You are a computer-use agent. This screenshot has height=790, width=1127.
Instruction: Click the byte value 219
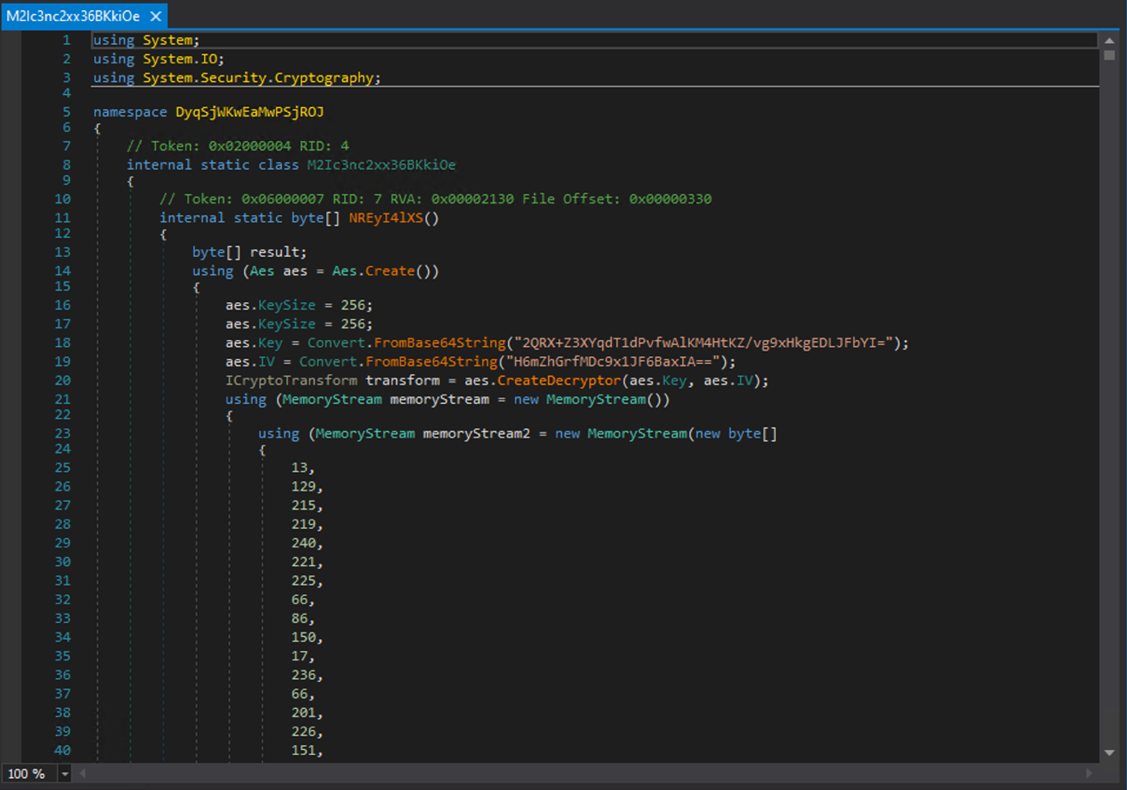pos(303,524)
